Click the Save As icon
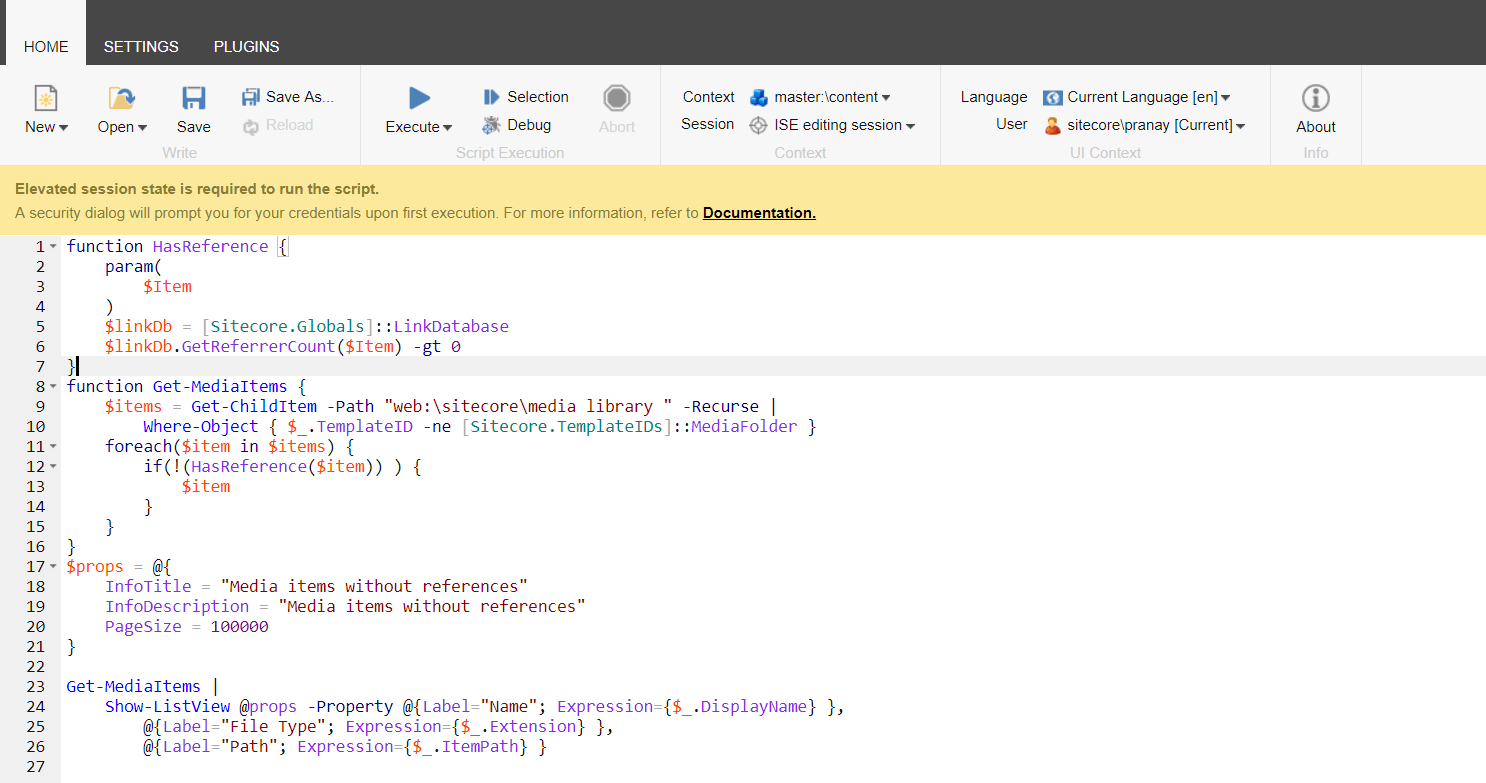The height and width of the screenshot is (783, 1486). tap(251, 97)
